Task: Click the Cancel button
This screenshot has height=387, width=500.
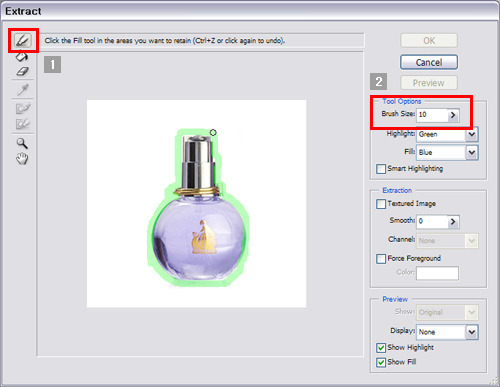Action: (x=429, y=62)
